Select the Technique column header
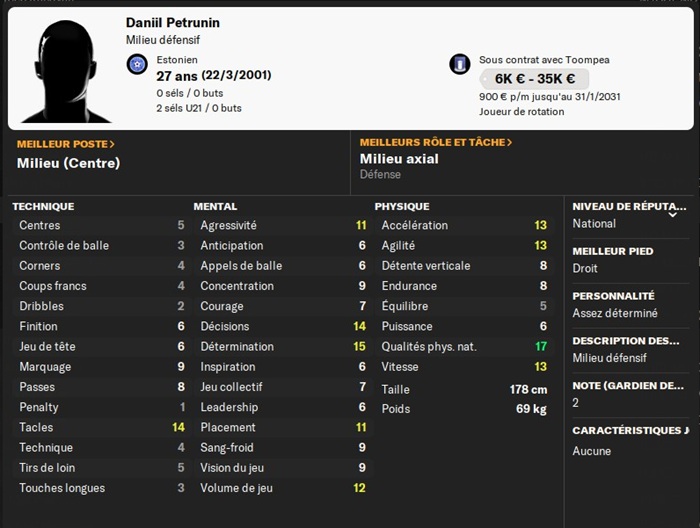 43,206
